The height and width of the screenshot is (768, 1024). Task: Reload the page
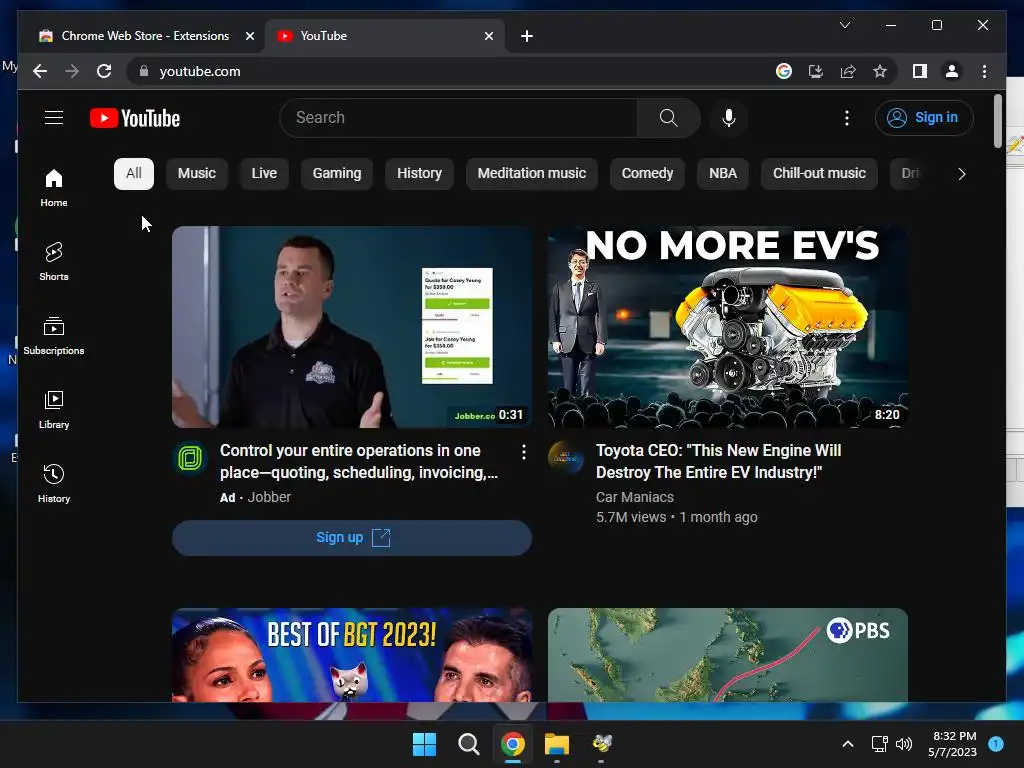point(104,71)
